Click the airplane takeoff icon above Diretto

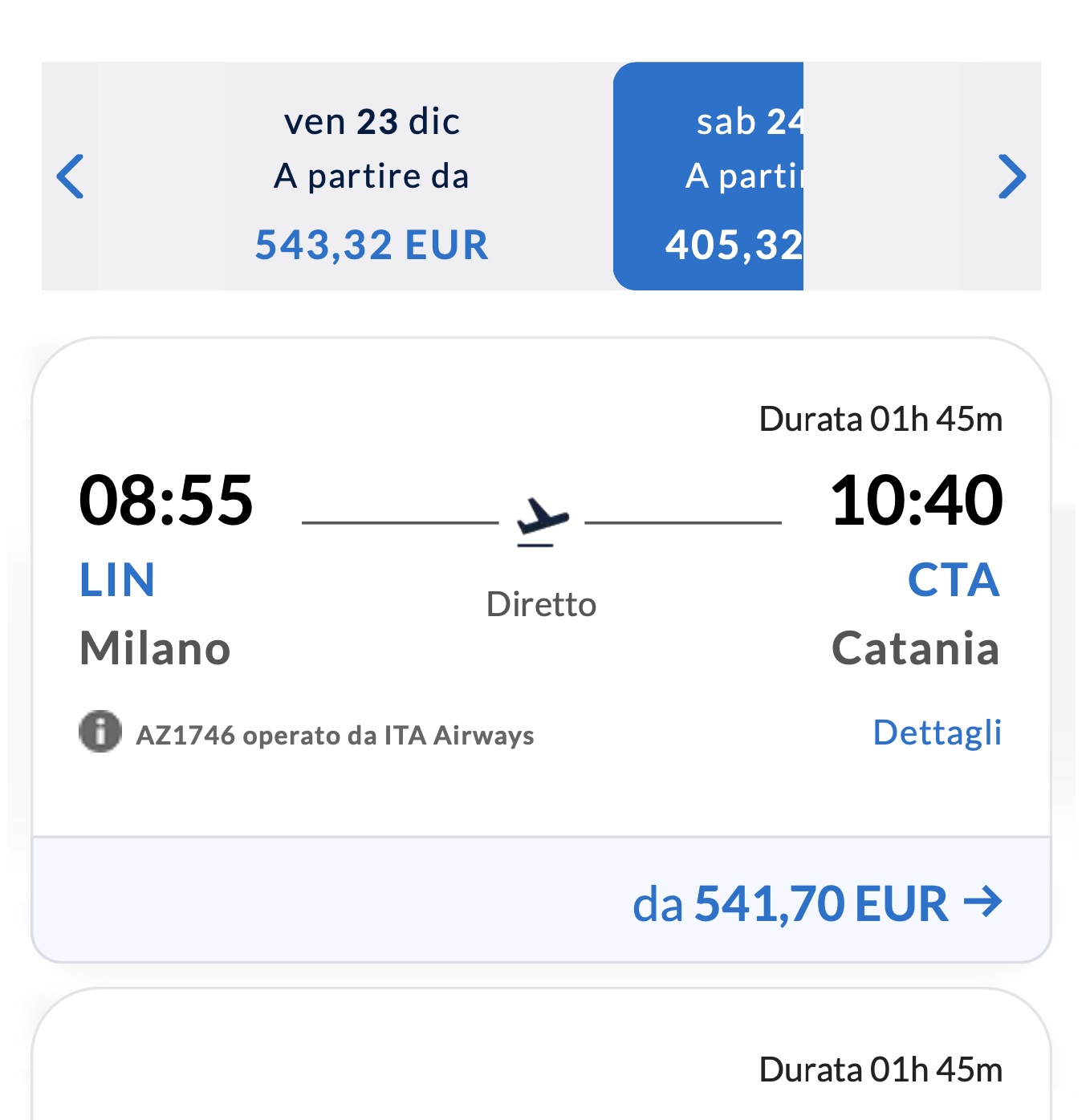tap(543, 520)
